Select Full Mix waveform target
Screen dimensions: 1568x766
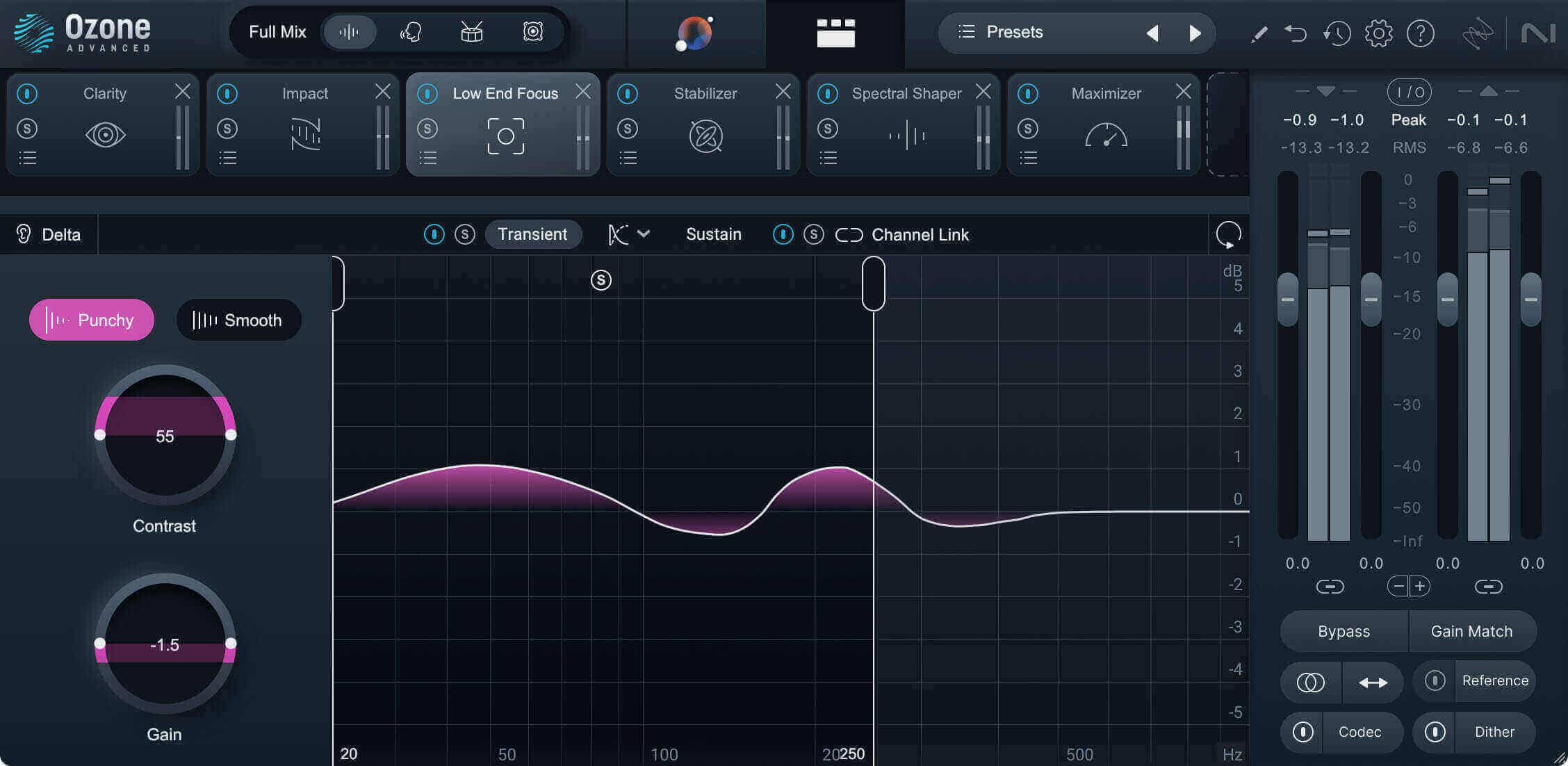(x=350, y=32)
